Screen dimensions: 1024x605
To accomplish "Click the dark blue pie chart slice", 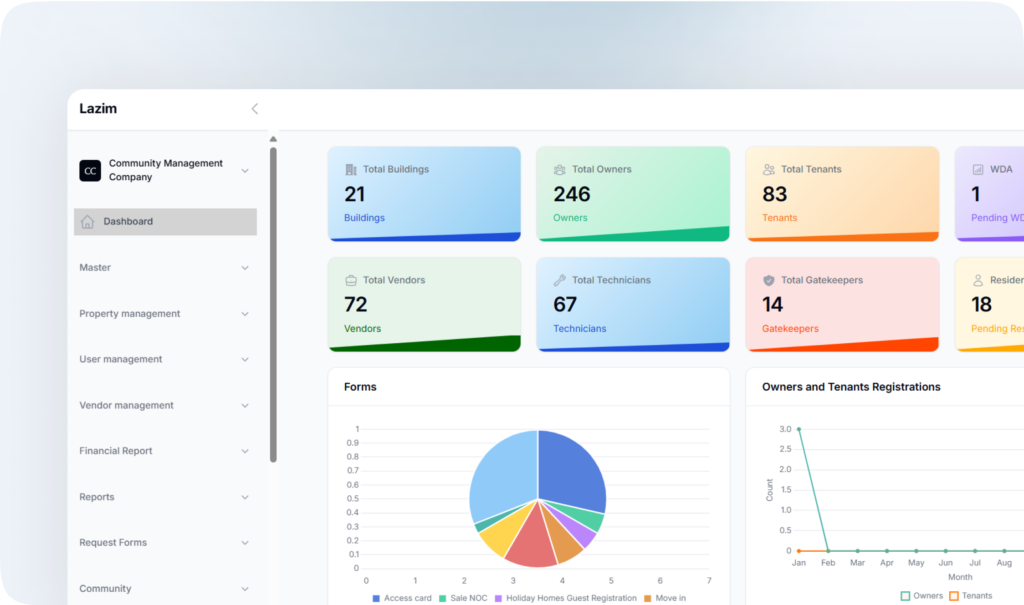I will pyautogui.click(x=570, y=468).
